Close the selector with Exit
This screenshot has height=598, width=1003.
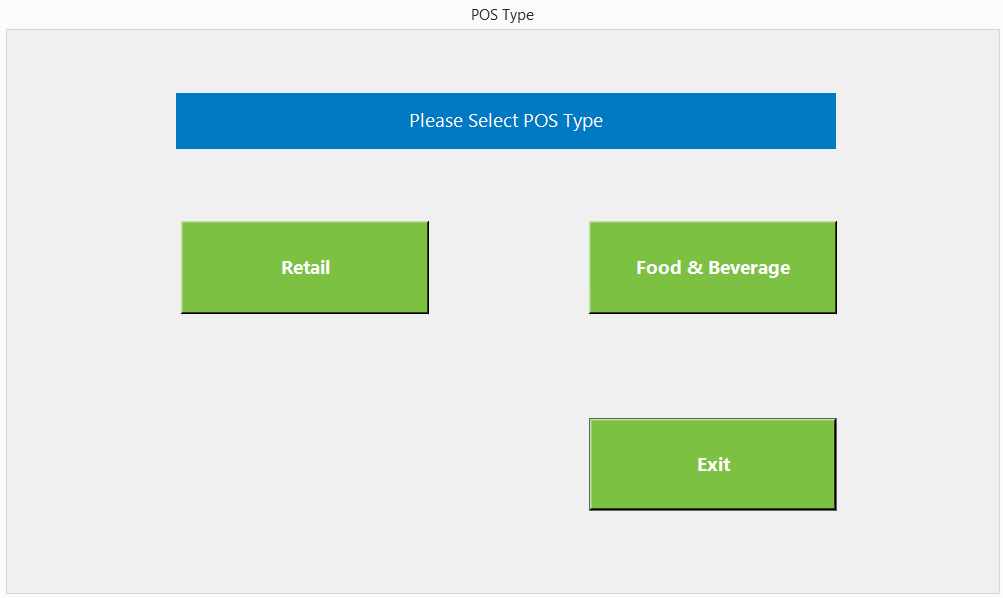point(713,465)
